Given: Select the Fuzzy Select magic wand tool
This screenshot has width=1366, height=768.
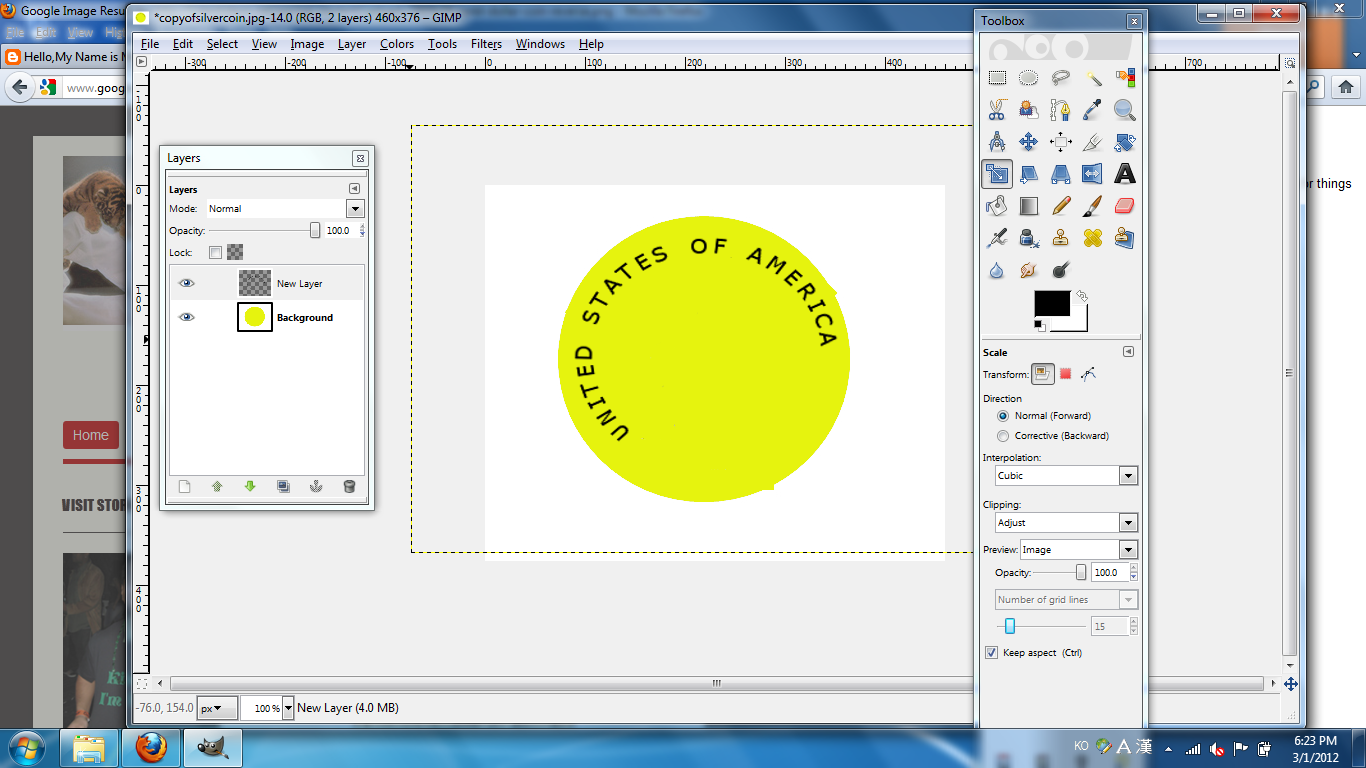Looking at the screenshot, I should pos(1093,78).
